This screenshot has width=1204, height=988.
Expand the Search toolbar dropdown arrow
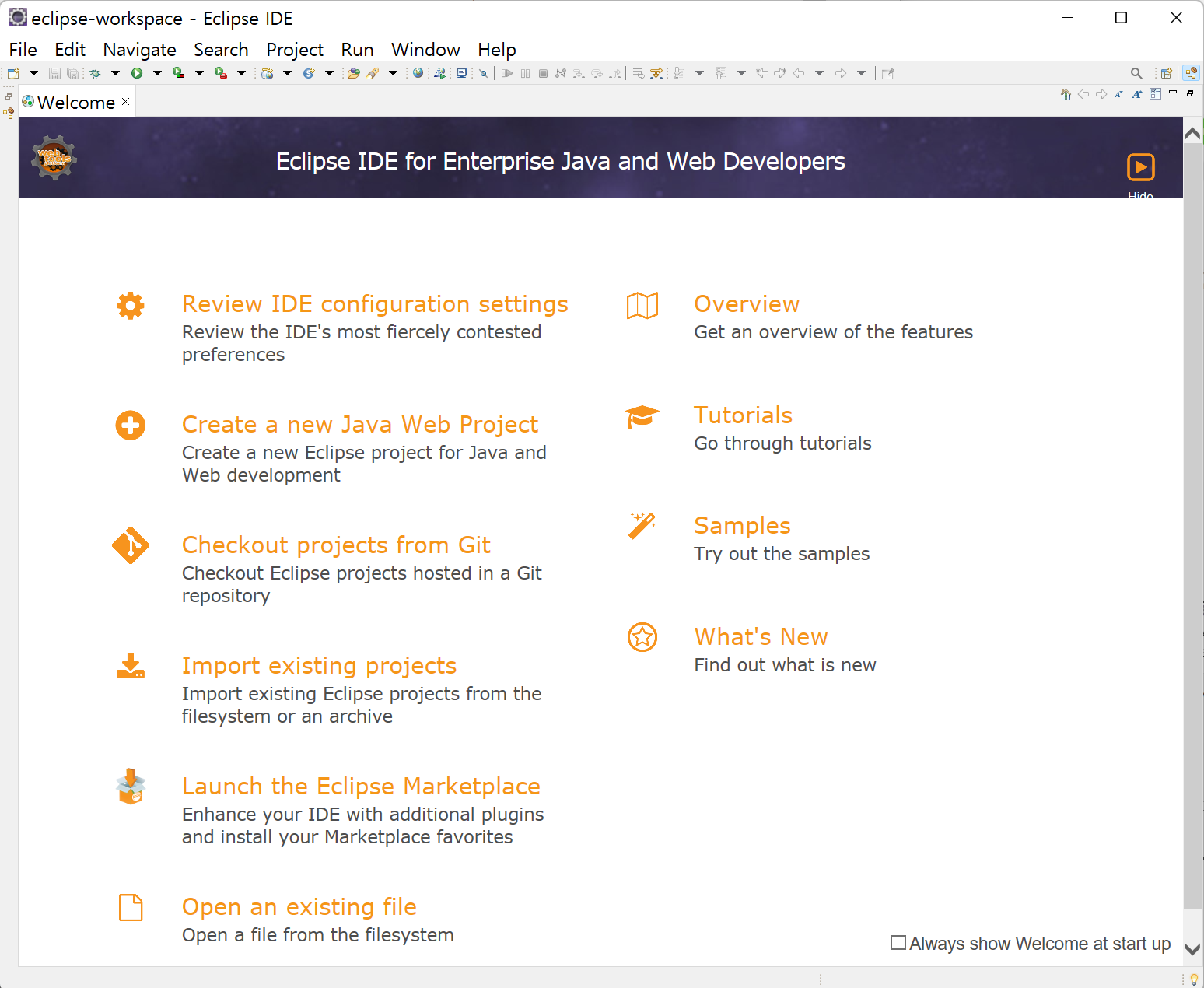point(393,73)
